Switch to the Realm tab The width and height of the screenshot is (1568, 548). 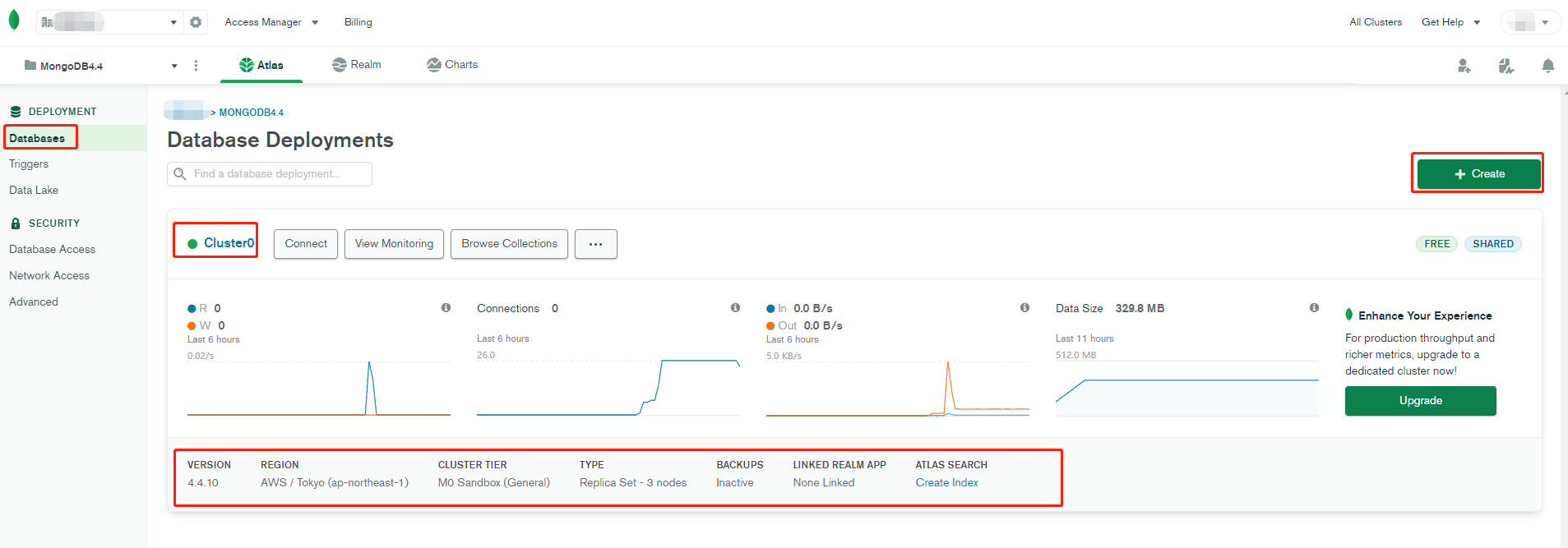(357, 65)
